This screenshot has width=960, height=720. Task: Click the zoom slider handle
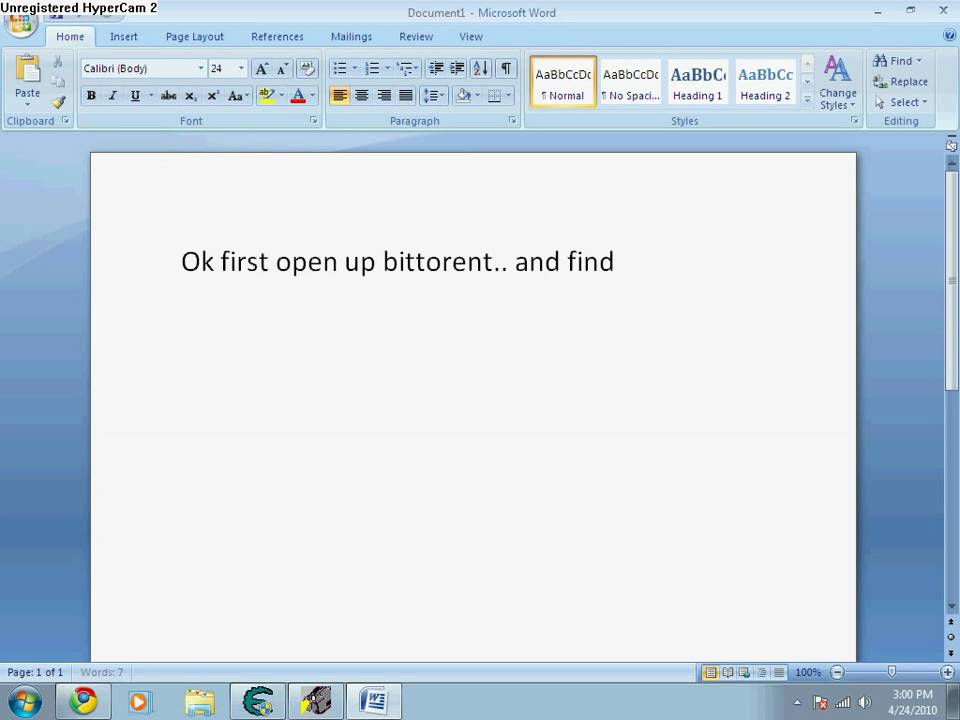pyautogui.click(x=891, y=672)
